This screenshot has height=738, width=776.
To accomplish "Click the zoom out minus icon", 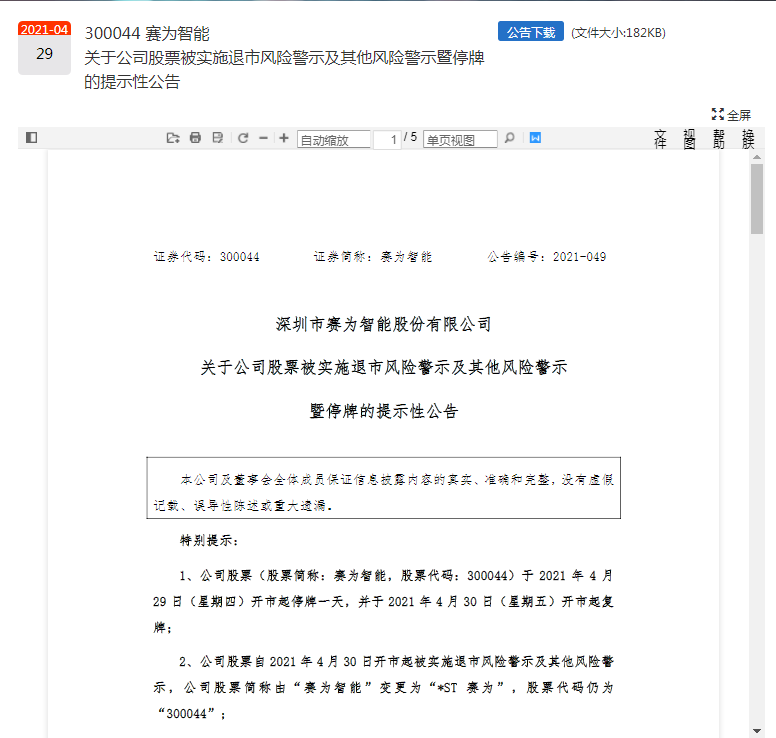I will tap(264, 138).
